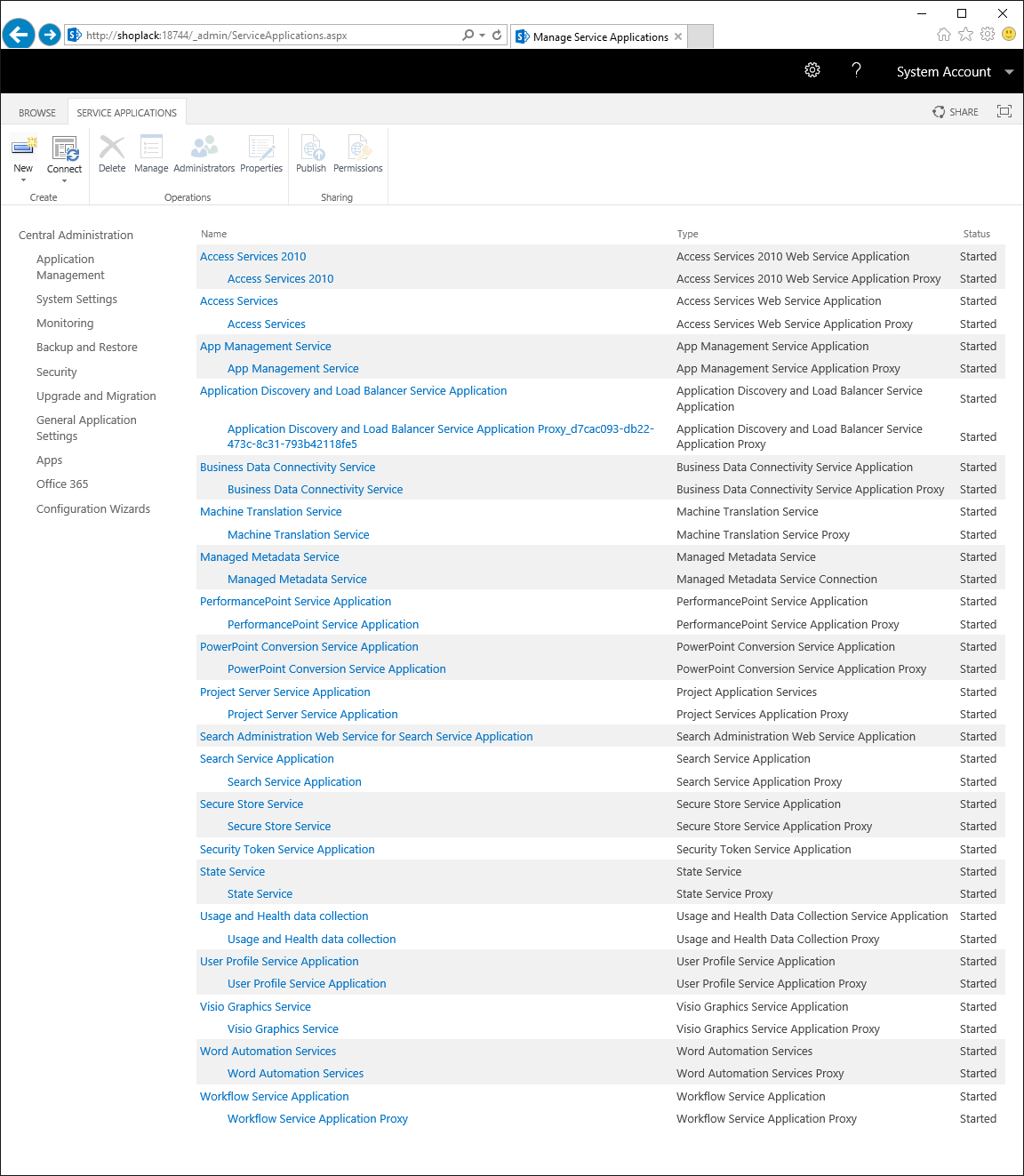Screen dimensions: 1024x1176
Task: Open browser Favorites star icon
Action: point(966,34)
